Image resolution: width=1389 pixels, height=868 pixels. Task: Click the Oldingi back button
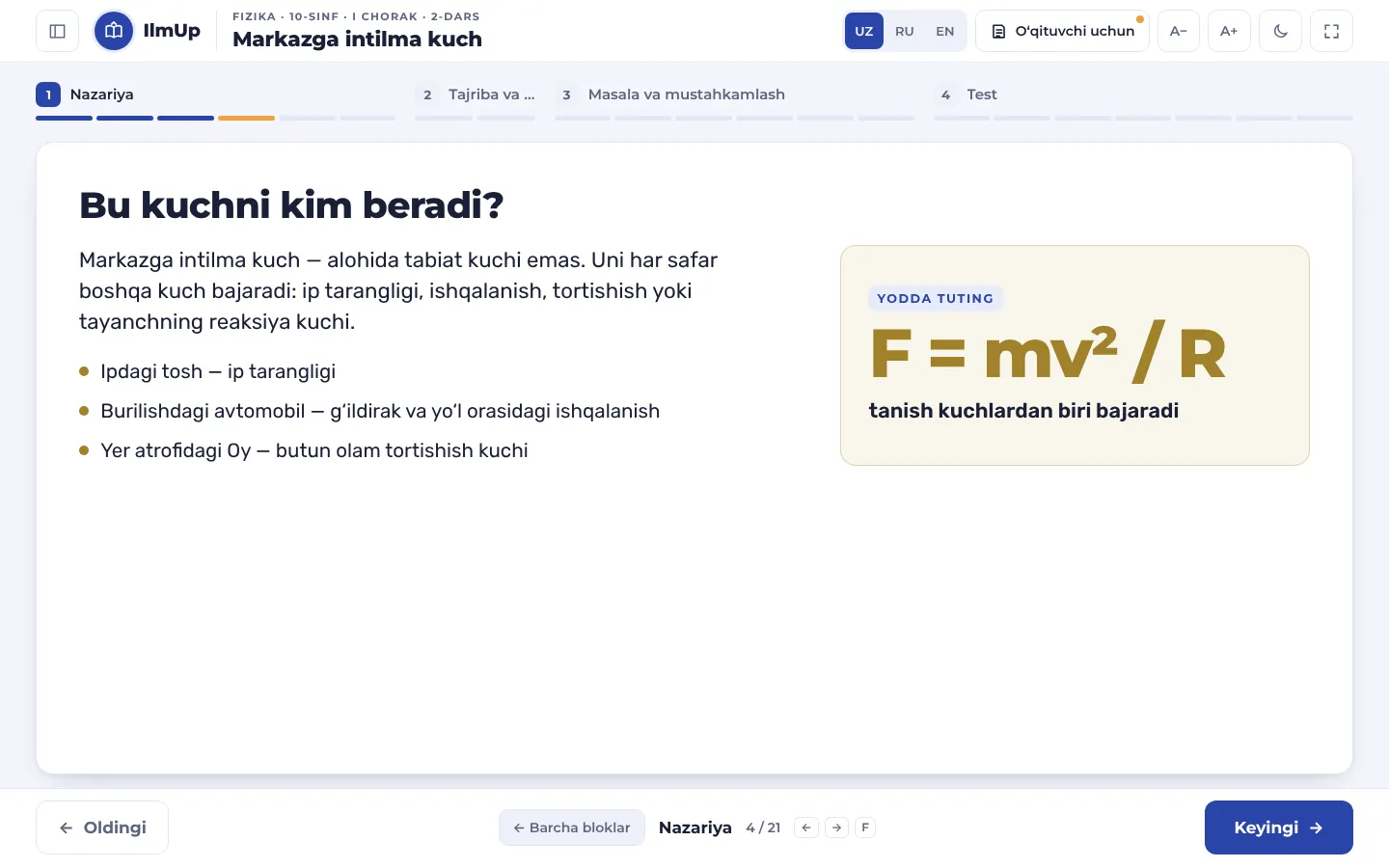[x=102, y=827]
